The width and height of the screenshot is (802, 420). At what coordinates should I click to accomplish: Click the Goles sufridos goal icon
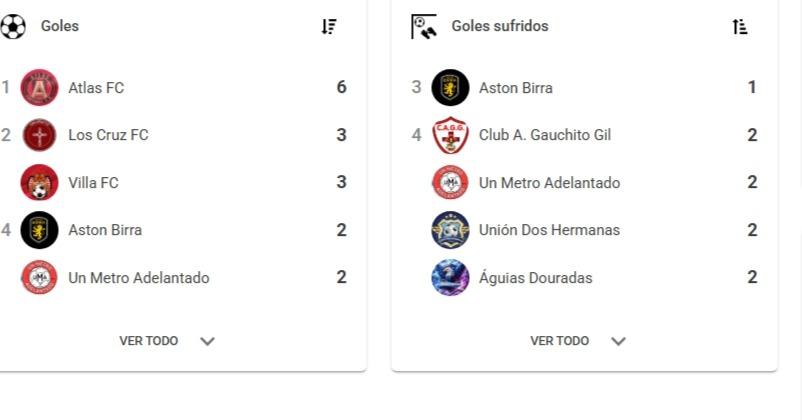424,27
